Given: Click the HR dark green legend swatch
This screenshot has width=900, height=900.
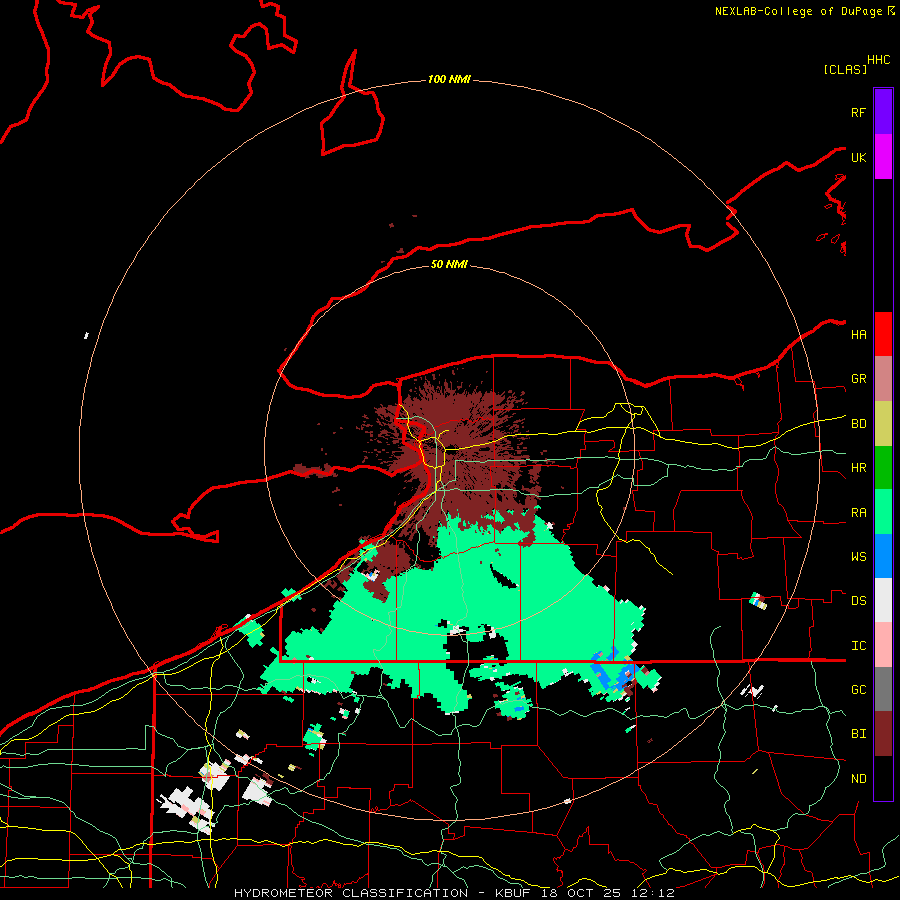Looking at the screenshot, I should pyautogui.click(x=883, y=468).
